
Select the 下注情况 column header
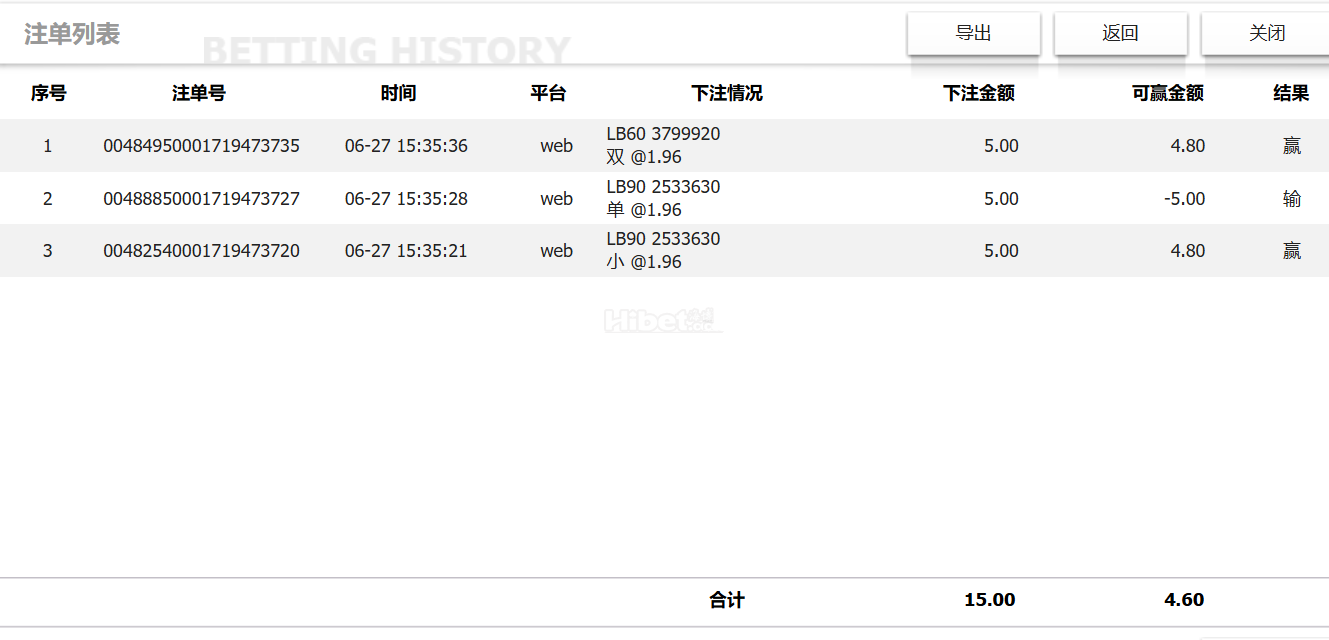coord(727,93)
